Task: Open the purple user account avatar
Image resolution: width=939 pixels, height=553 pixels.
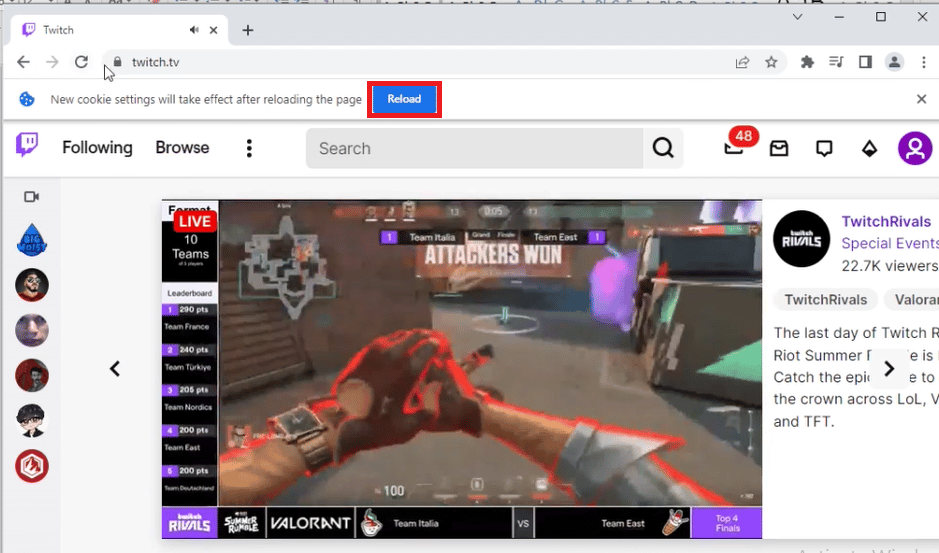Action: (x=914, y=148)
